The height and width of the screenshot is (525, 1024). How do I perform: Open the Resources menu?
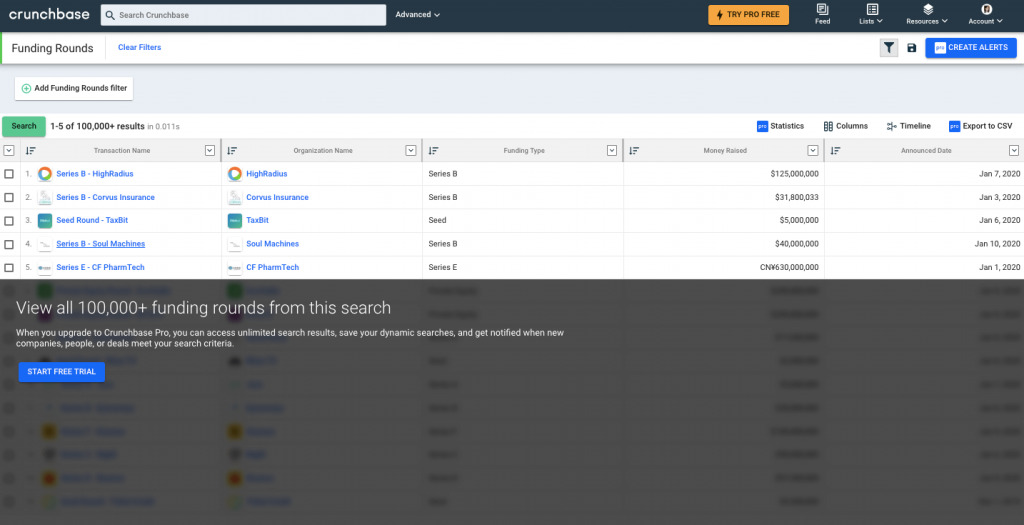927,14
